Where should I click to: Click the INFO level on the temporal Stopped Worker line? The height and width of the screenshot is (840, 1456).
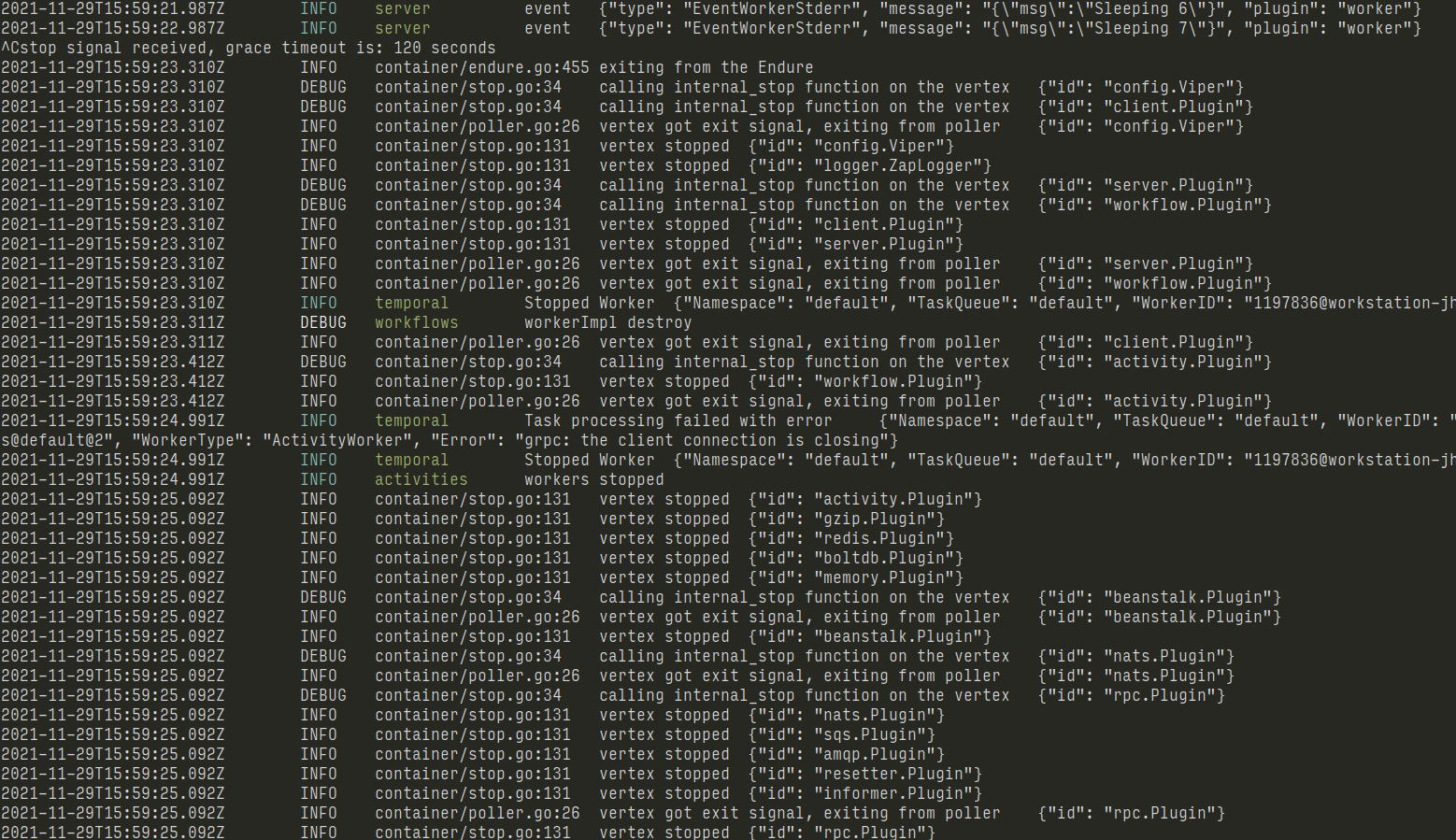click(320, 302)
